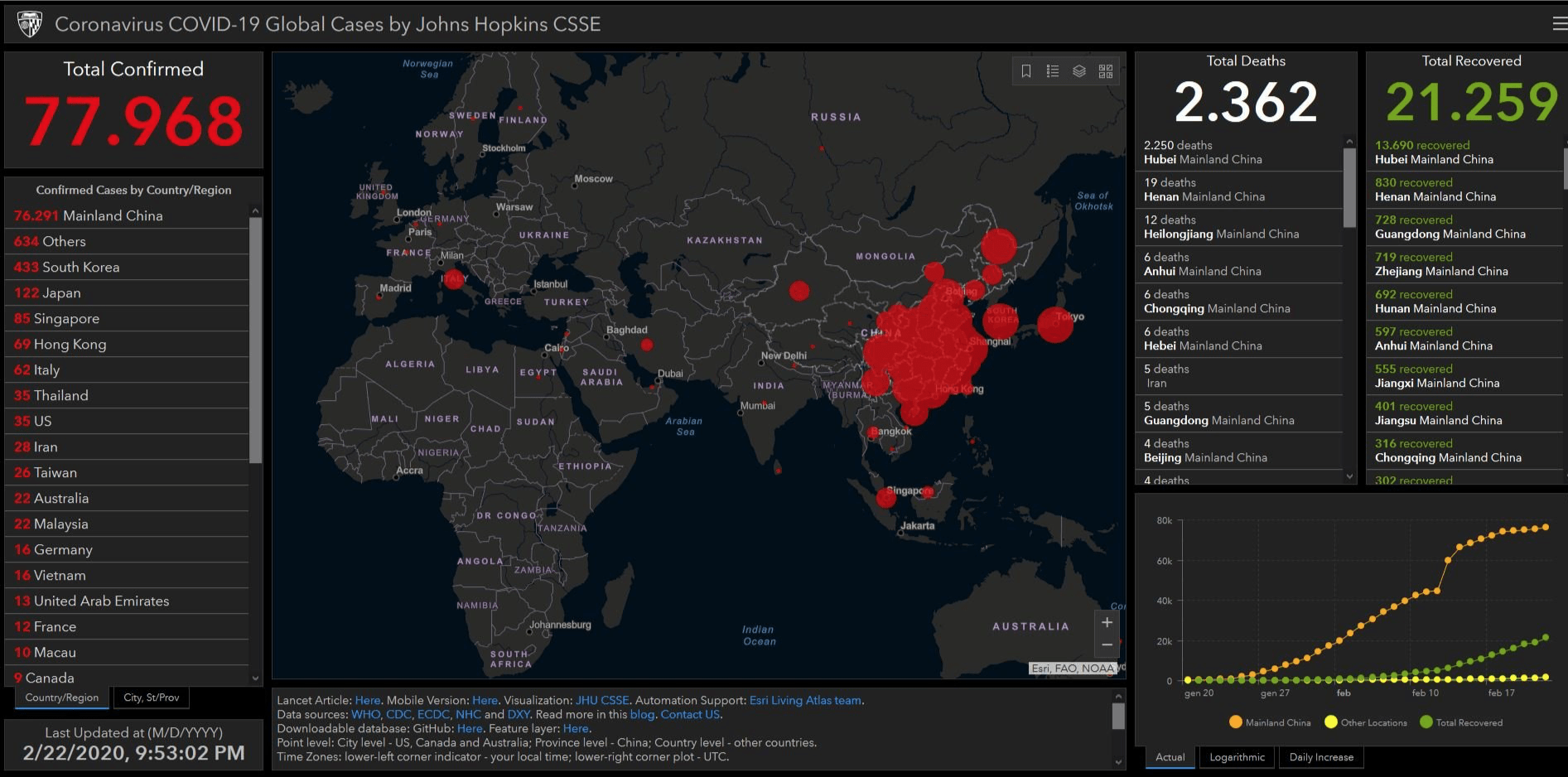
Task: Click the info panel scroll-up arrow
Action: click(x=1118, y=697)
